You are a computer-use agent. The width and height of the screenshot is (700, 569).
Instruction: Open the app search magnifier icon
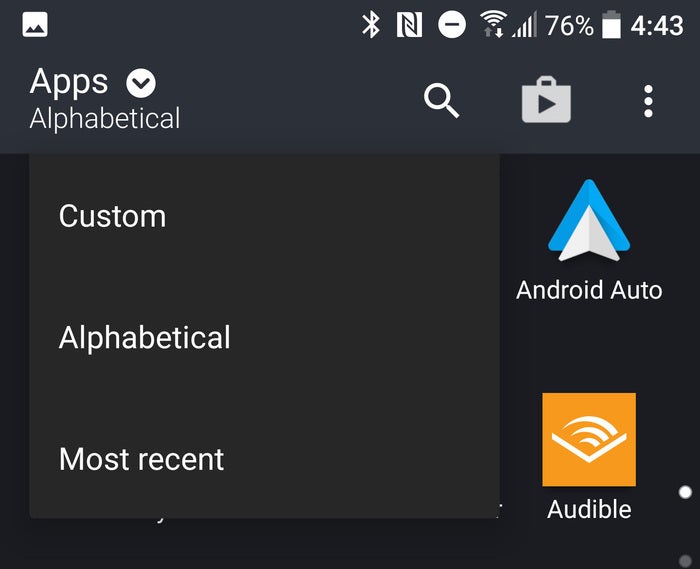(442, 100)
